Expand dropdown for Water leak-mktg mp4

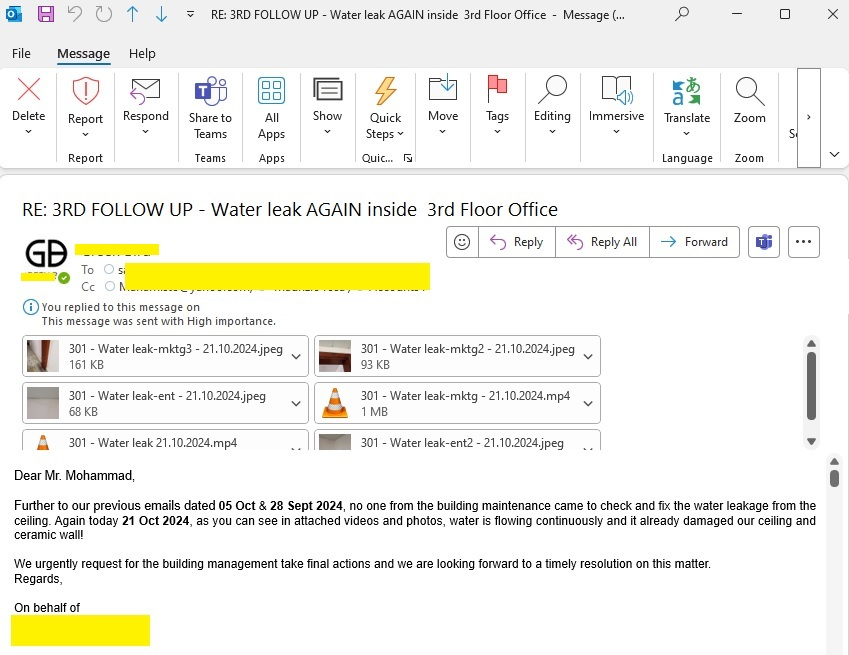click(588, 404)
